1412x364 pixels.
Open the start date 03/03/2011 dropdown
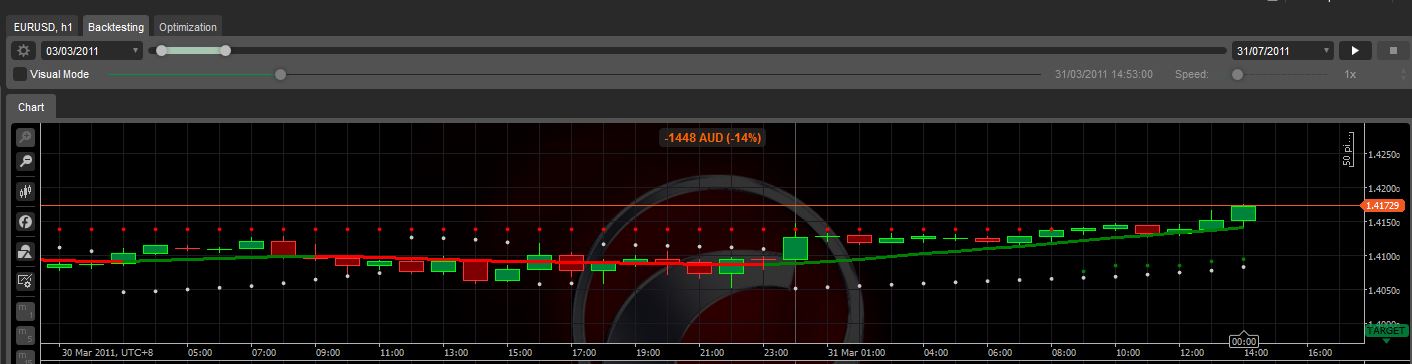tap(91, 50)
